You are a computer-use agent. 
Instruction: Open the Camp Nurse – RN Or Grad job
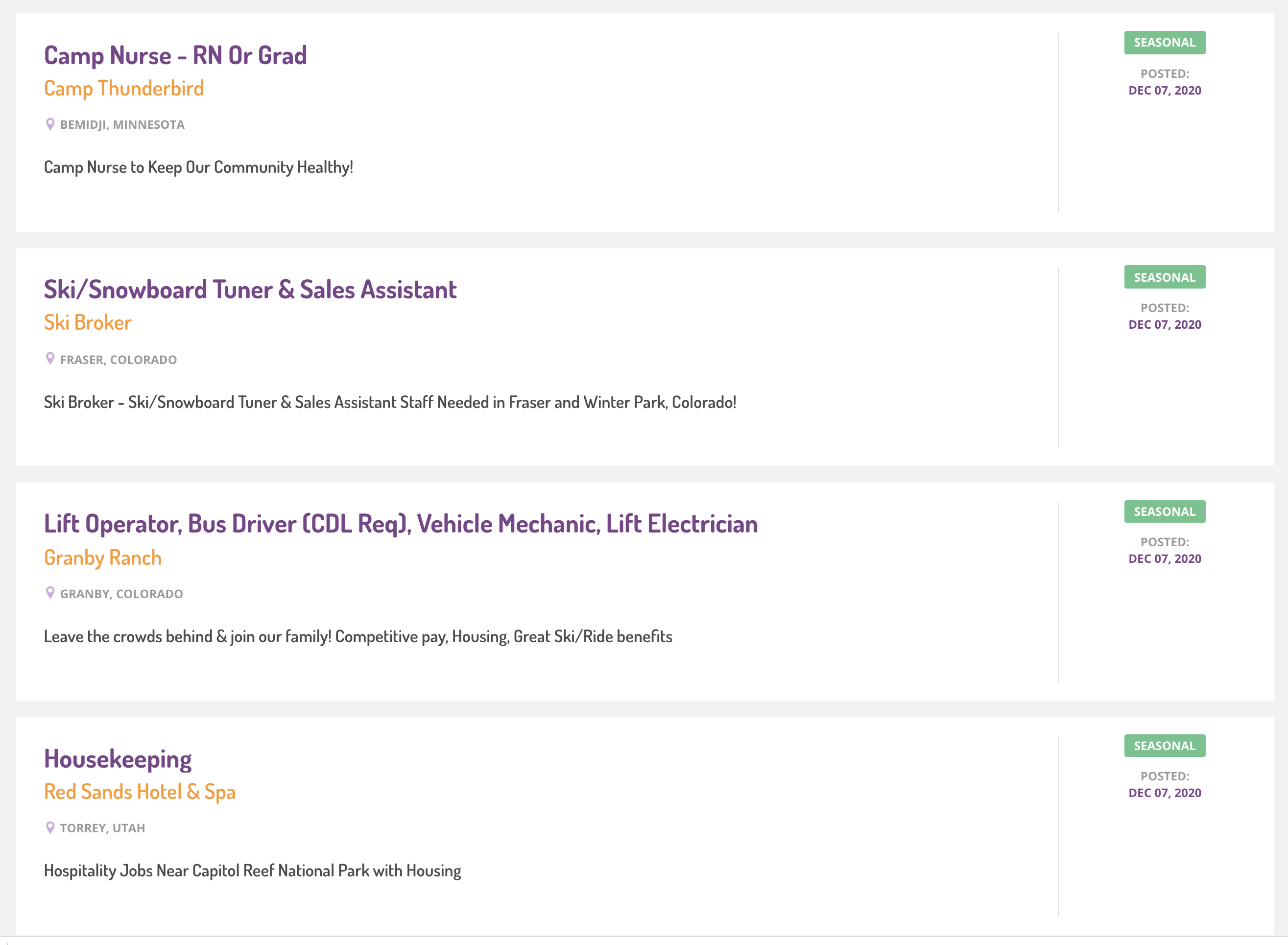(175, 55)
